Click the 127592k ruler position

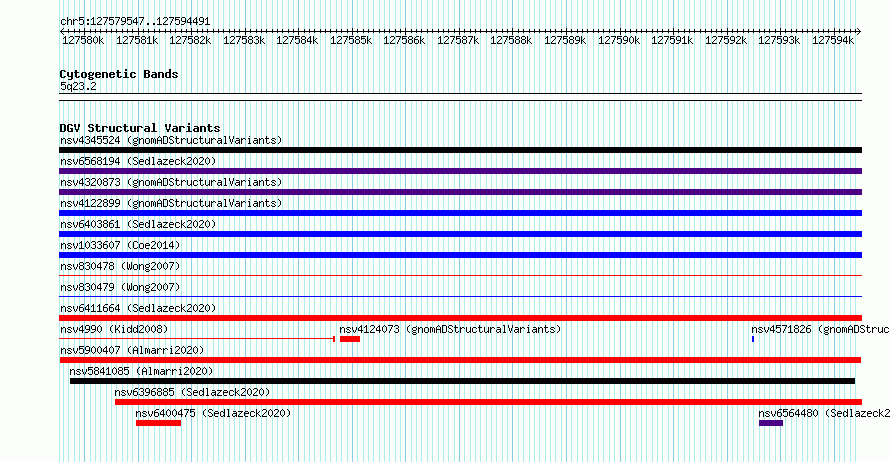pos(726,40)
